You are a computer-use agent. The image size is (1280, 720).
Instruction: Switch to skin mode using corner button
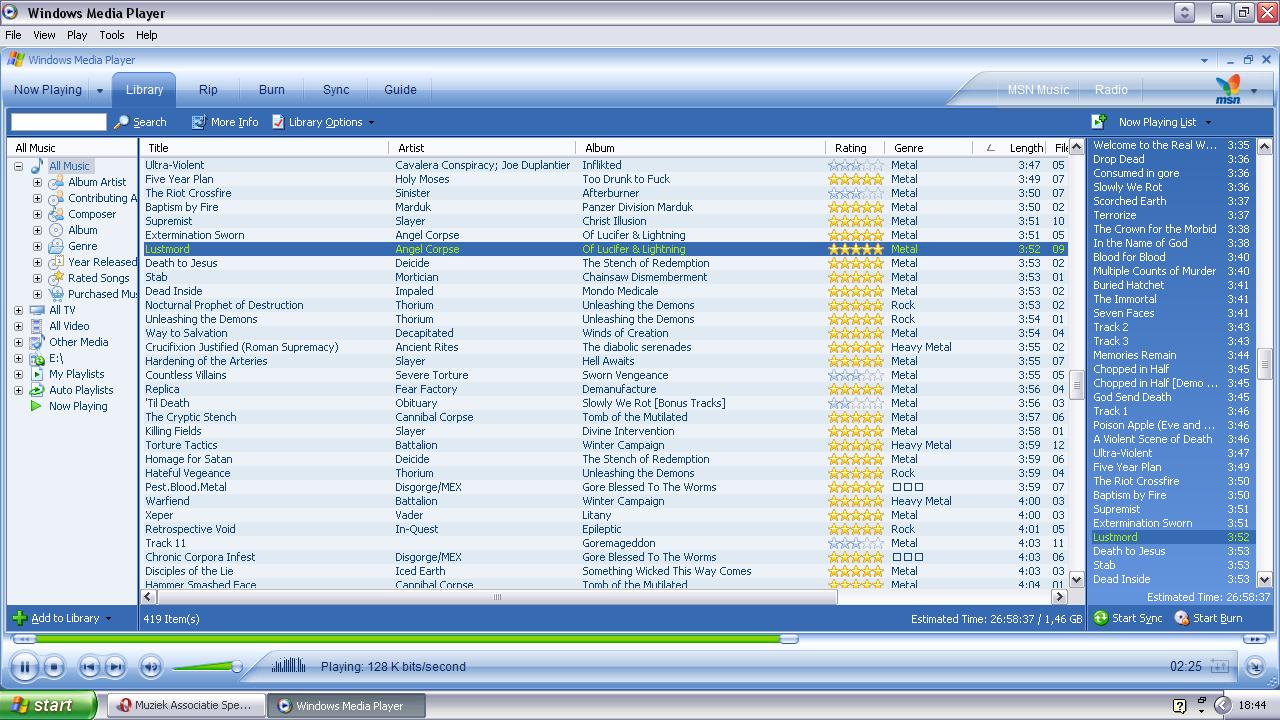coord(1255,666)
